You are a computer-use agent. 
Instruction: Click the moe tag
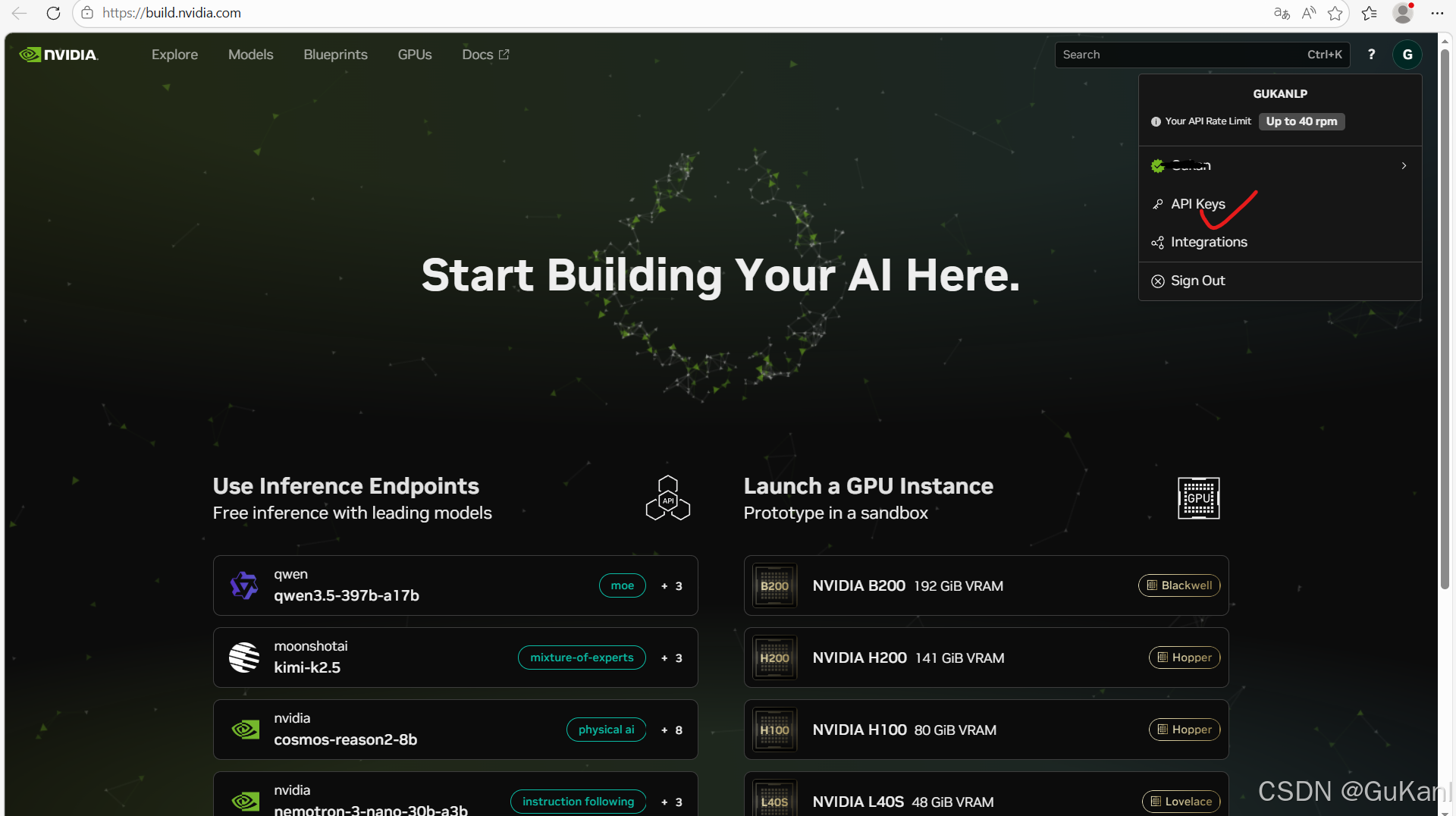(x=622, y=585)
